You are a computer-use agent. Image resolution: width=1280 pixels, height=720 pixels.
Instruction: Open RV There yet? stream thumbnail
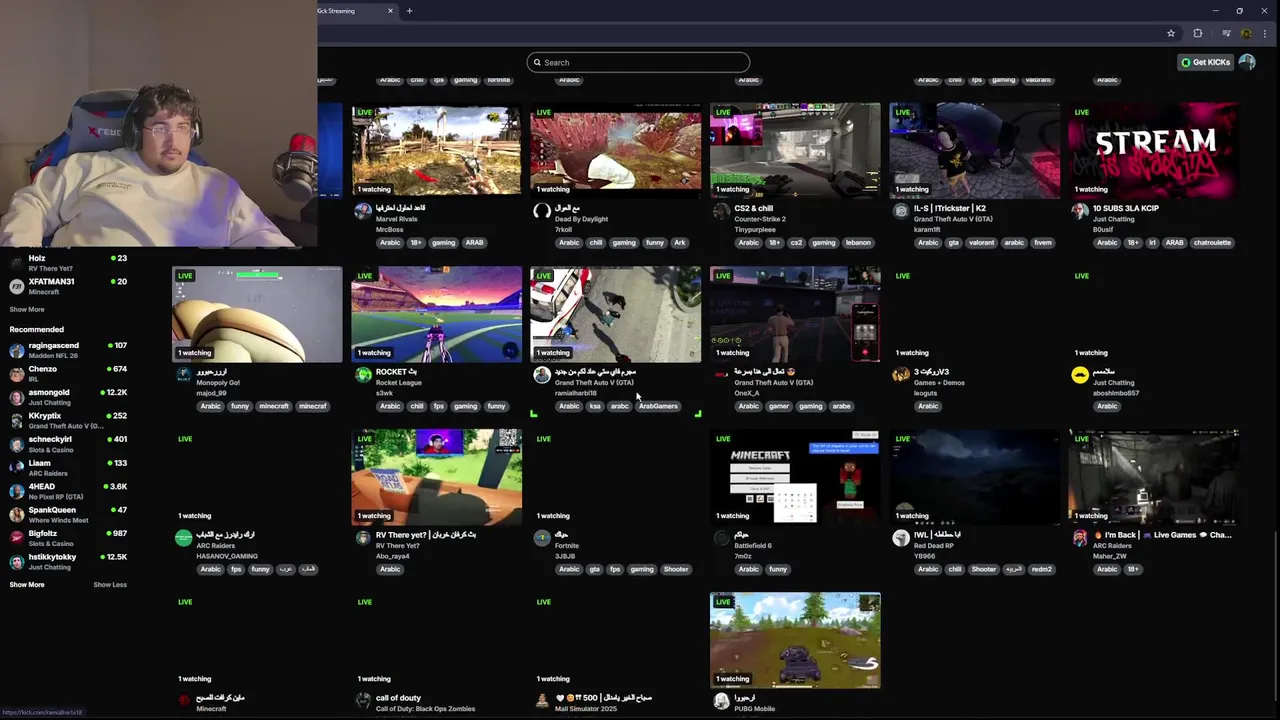click(436, 477)
